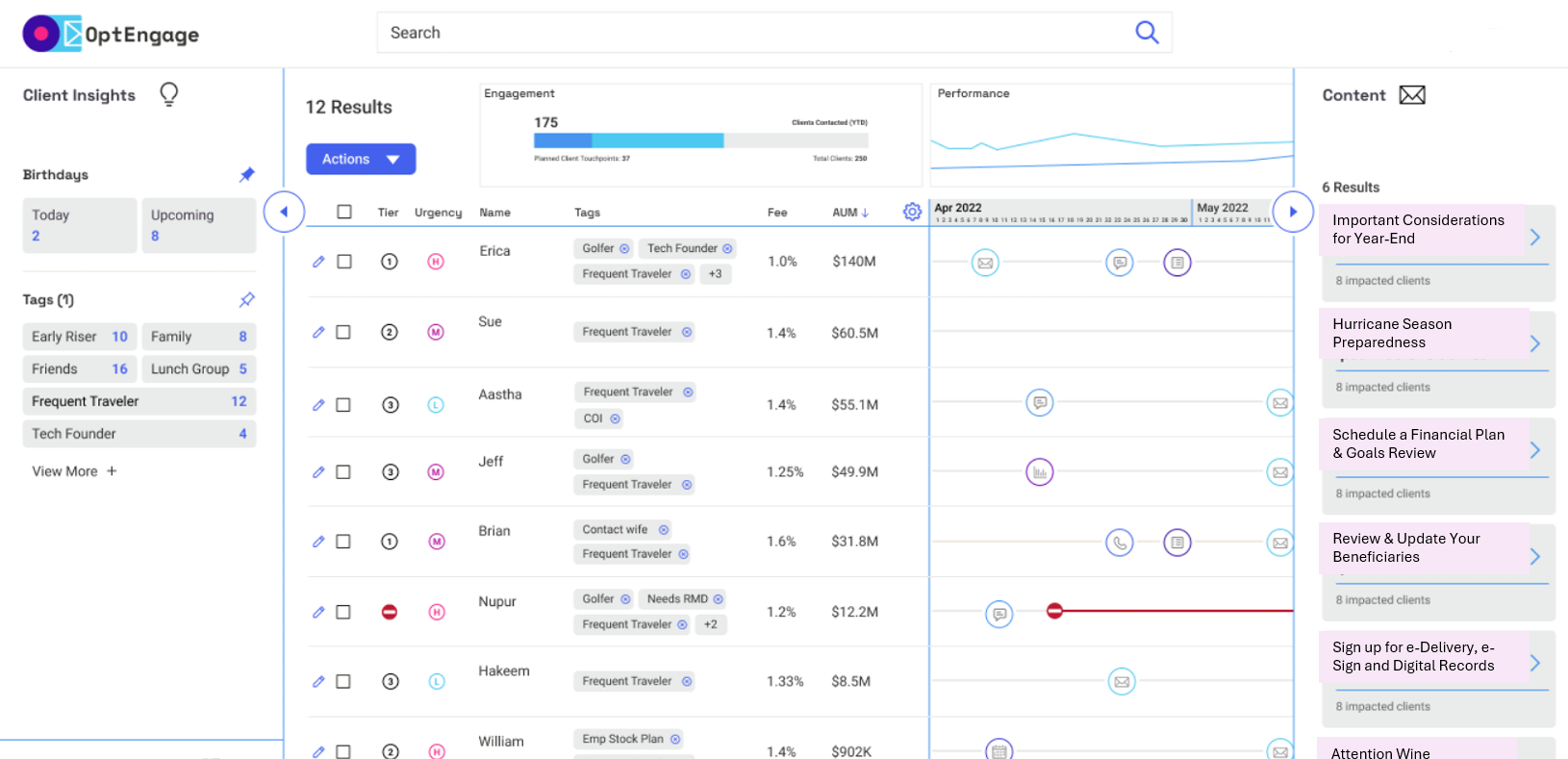Show more tags via Nupur's +2 badge
This screenshot has height=759, width=1568.
711,624
